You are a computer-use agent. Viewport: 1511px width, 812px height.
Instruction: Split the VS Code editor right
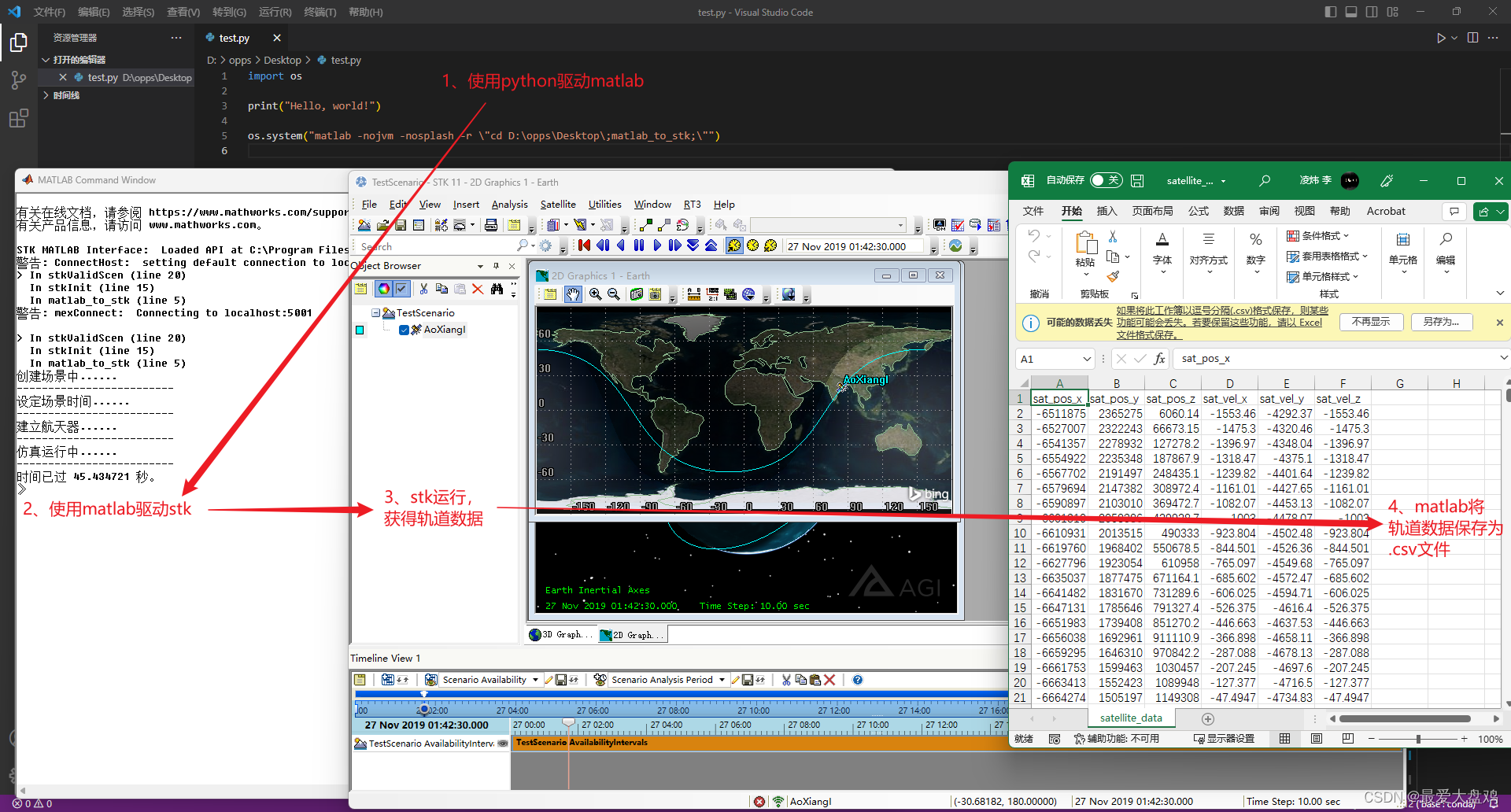(x=1472, y=38)
